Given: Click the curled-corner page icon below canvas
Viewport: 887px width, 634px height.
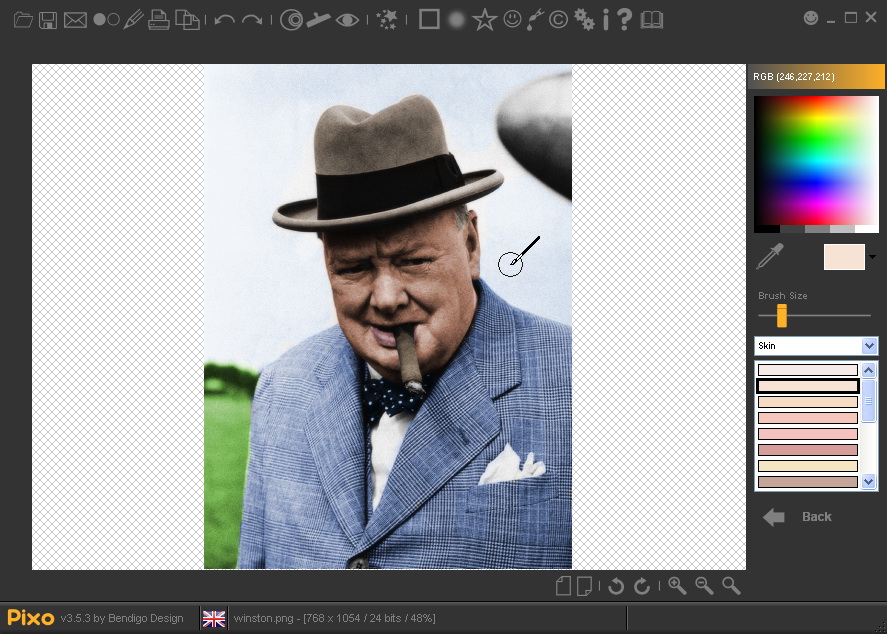Looking at the screenshot, I should tap(584, 586).
